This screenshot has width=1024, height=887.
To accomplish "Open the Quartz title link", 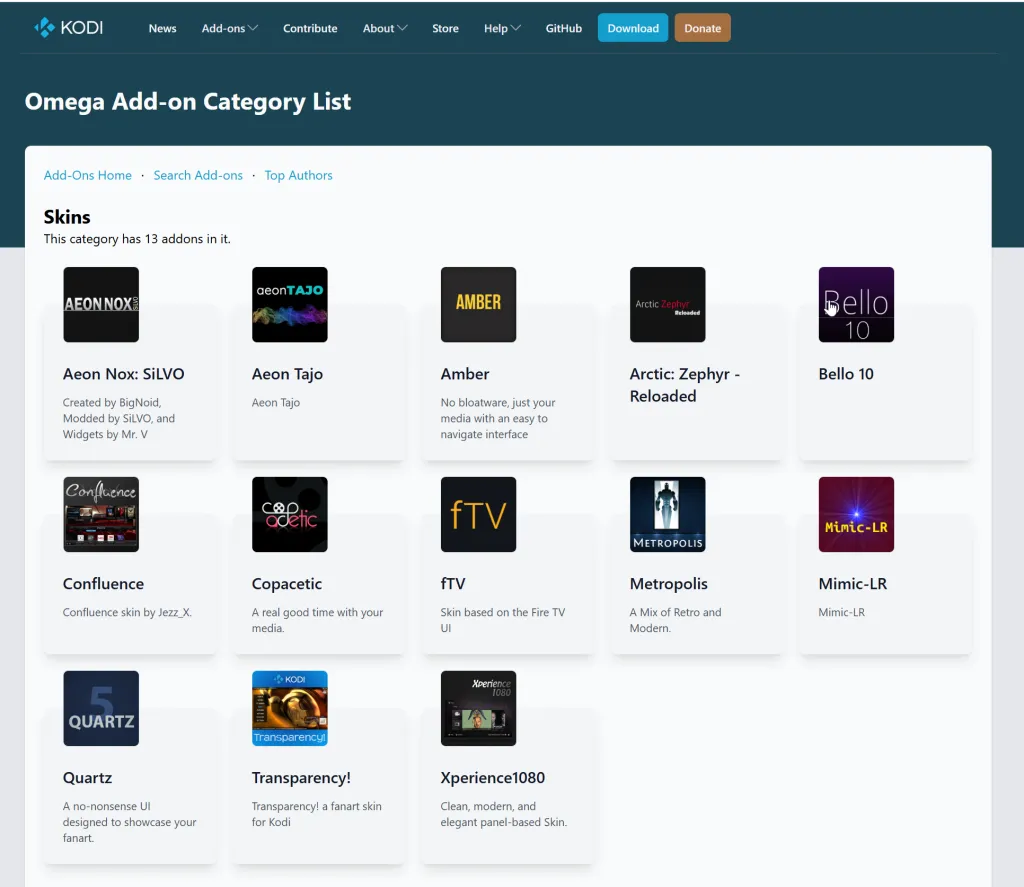I will [x=88, y=778].
